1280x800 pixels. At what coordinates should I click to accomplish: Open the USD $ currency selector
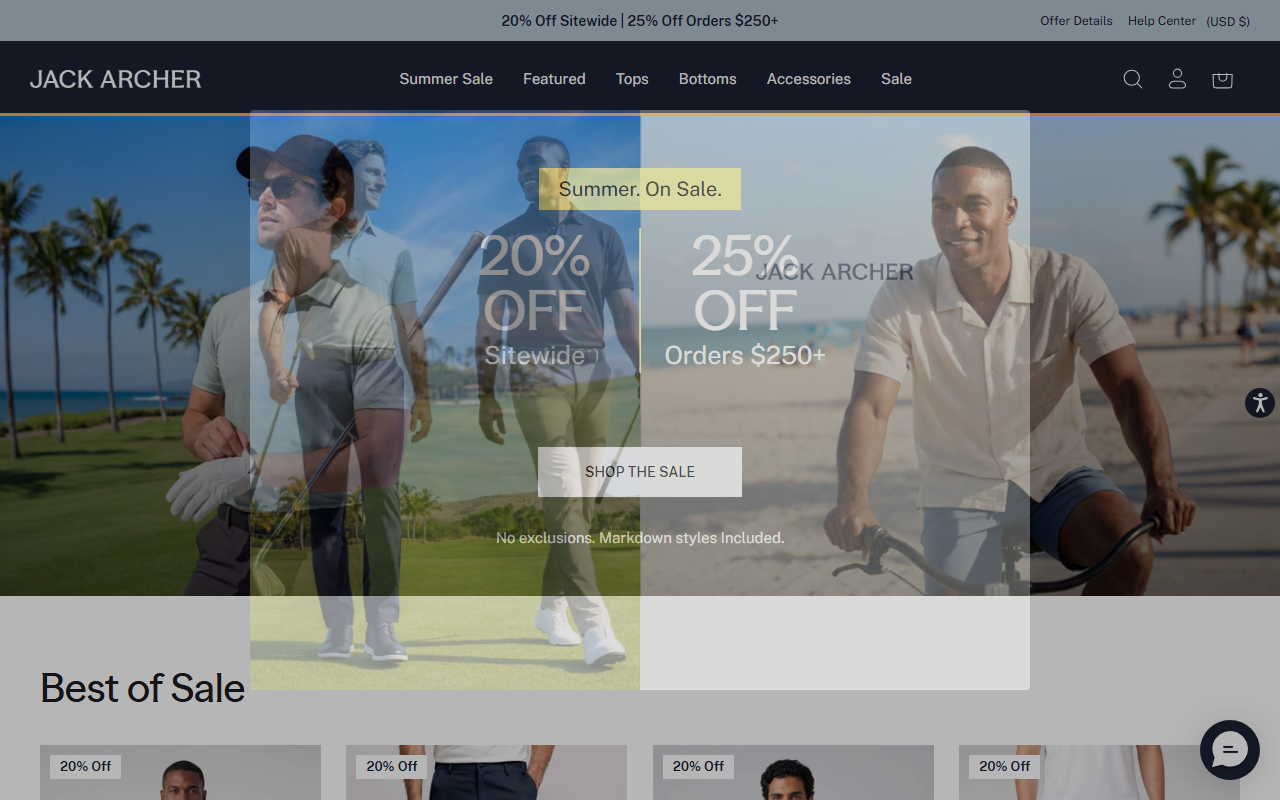pyautogui.click(x=1228, y=21)
